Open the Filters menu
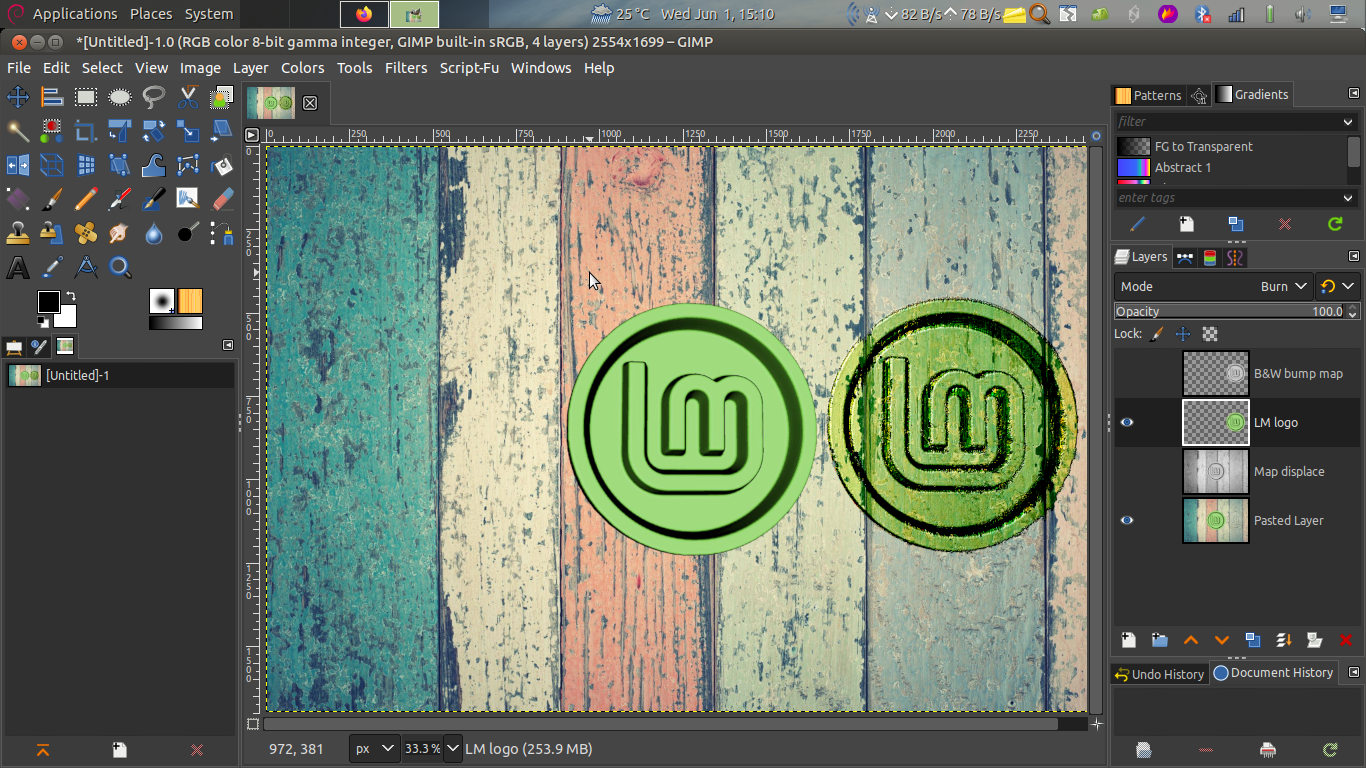 point(405,68)
